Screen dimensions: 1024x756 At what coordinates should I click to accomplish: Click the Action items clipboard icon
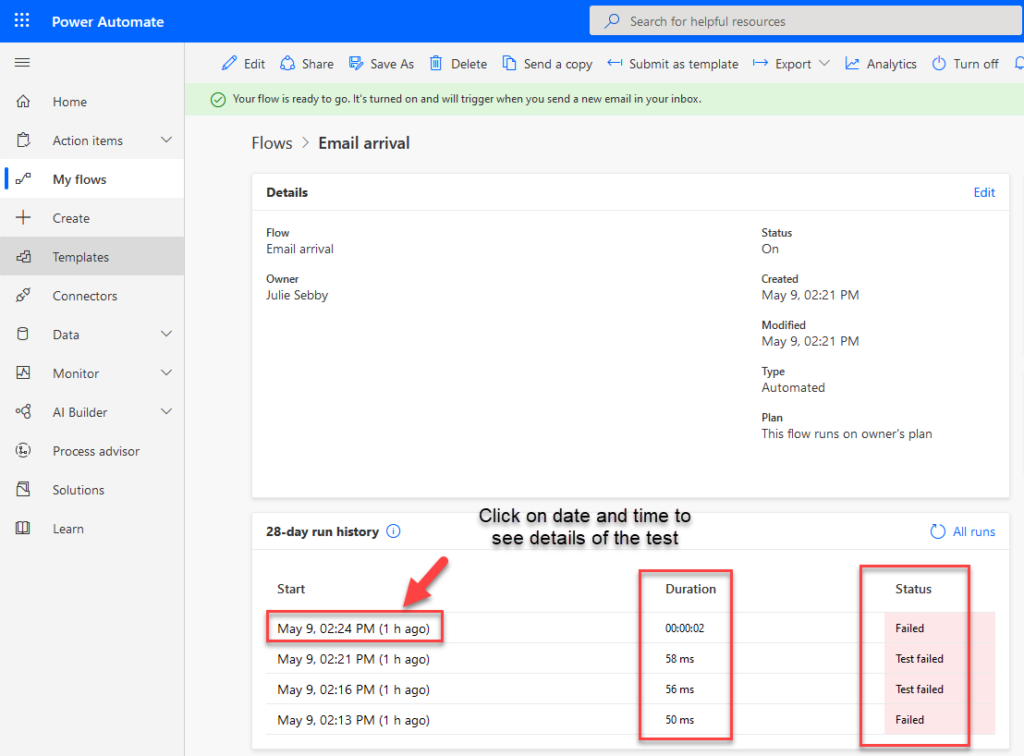(x=23, y=140)
